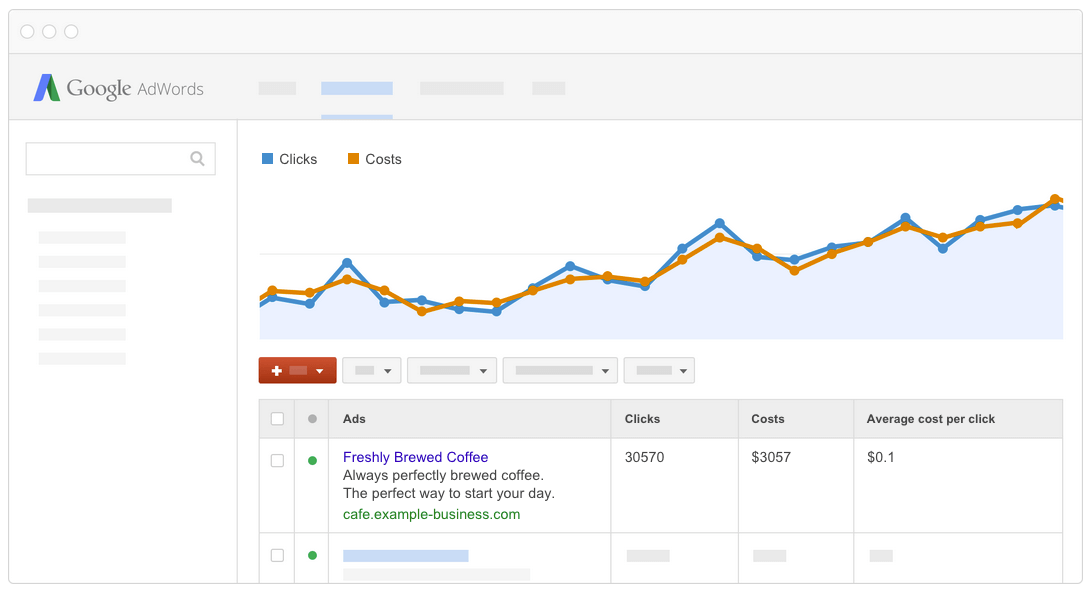Switch to the first gray tab beside the logo
This screenshot has height=591, width=1090.
pos(277,88)
